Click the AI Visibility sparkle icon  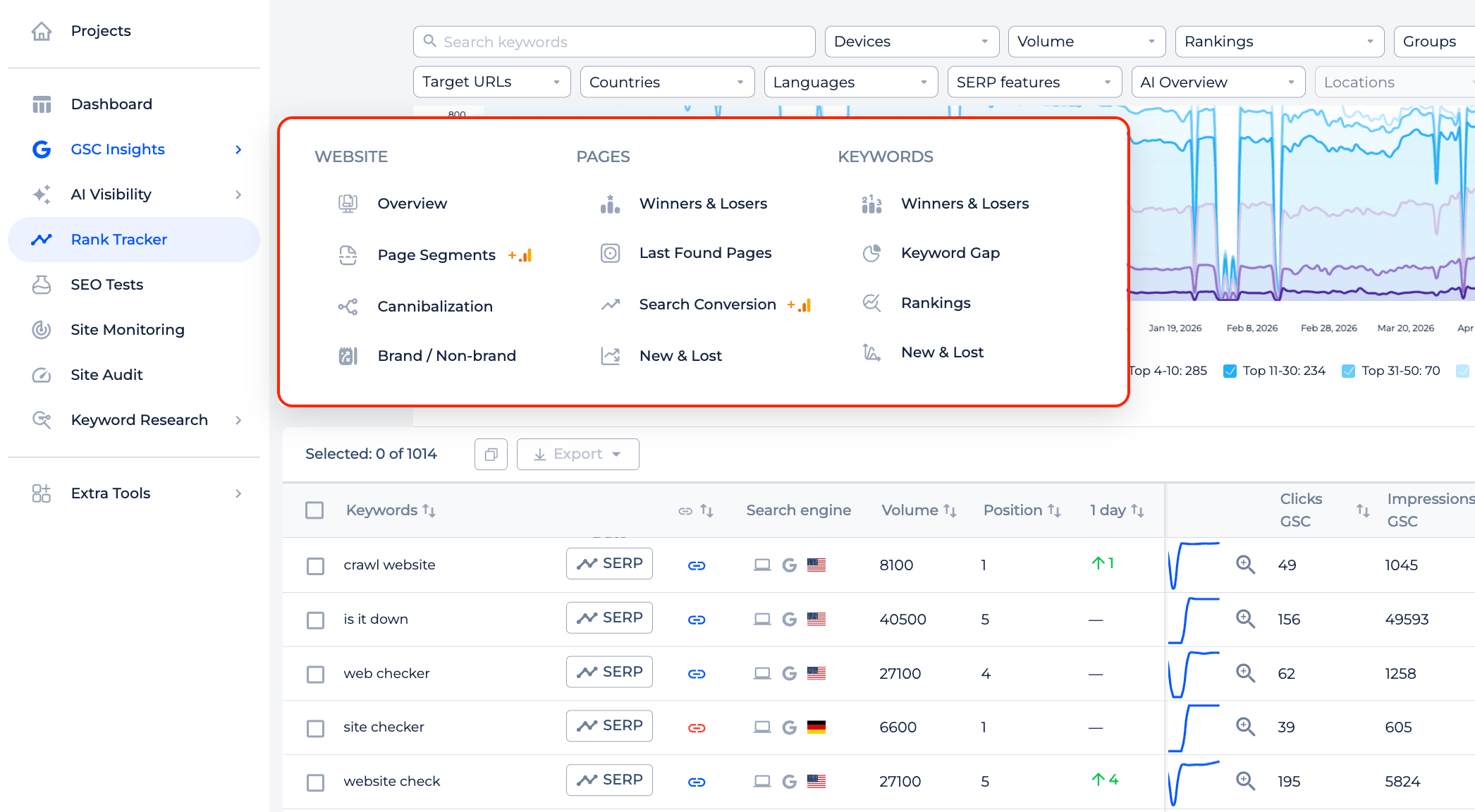[x=42, y=195]
